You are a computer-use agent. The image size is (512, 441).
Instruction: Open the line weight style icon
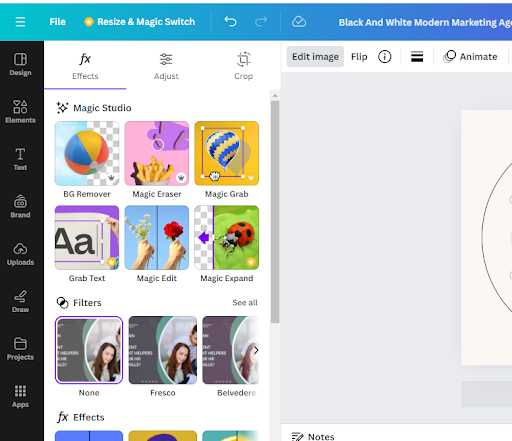tap(417, 57)
